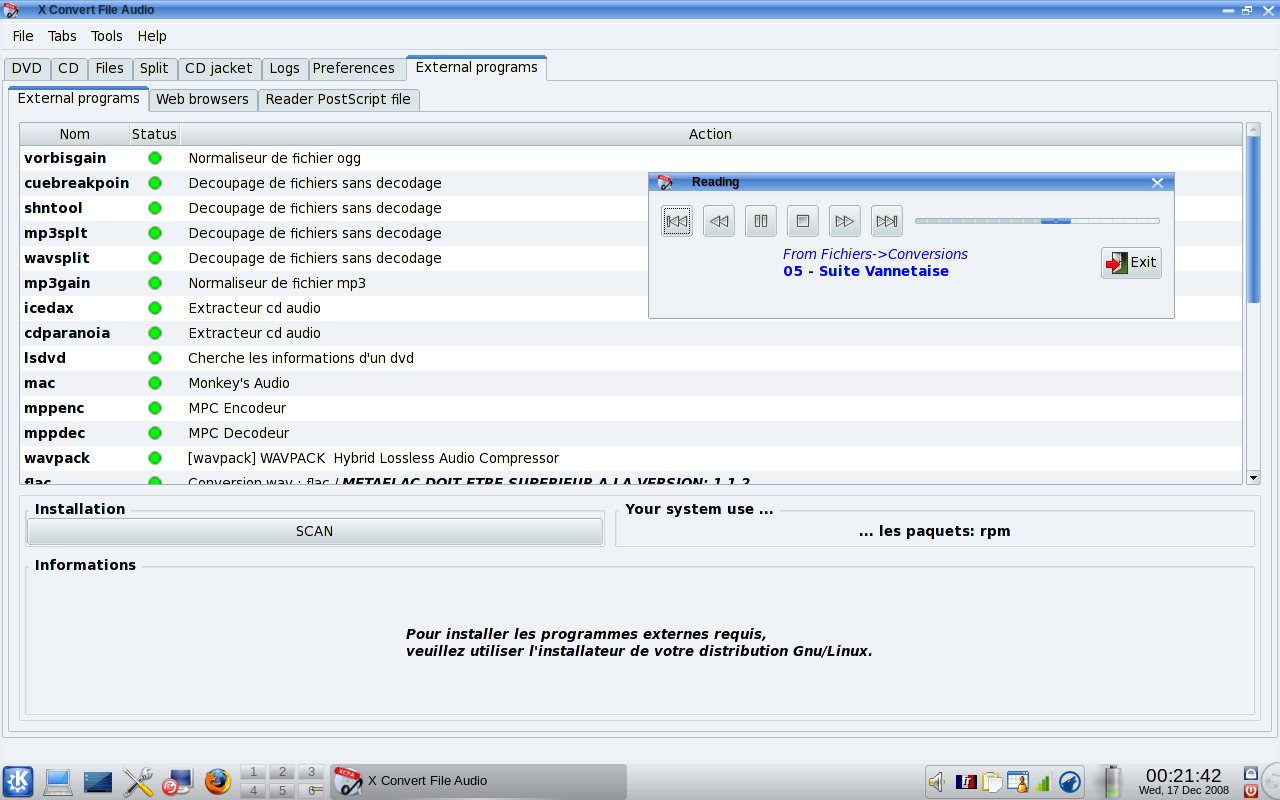The image size is (1280, 800).
Task: Open the Tabs menu
Action: click(62, 36)
